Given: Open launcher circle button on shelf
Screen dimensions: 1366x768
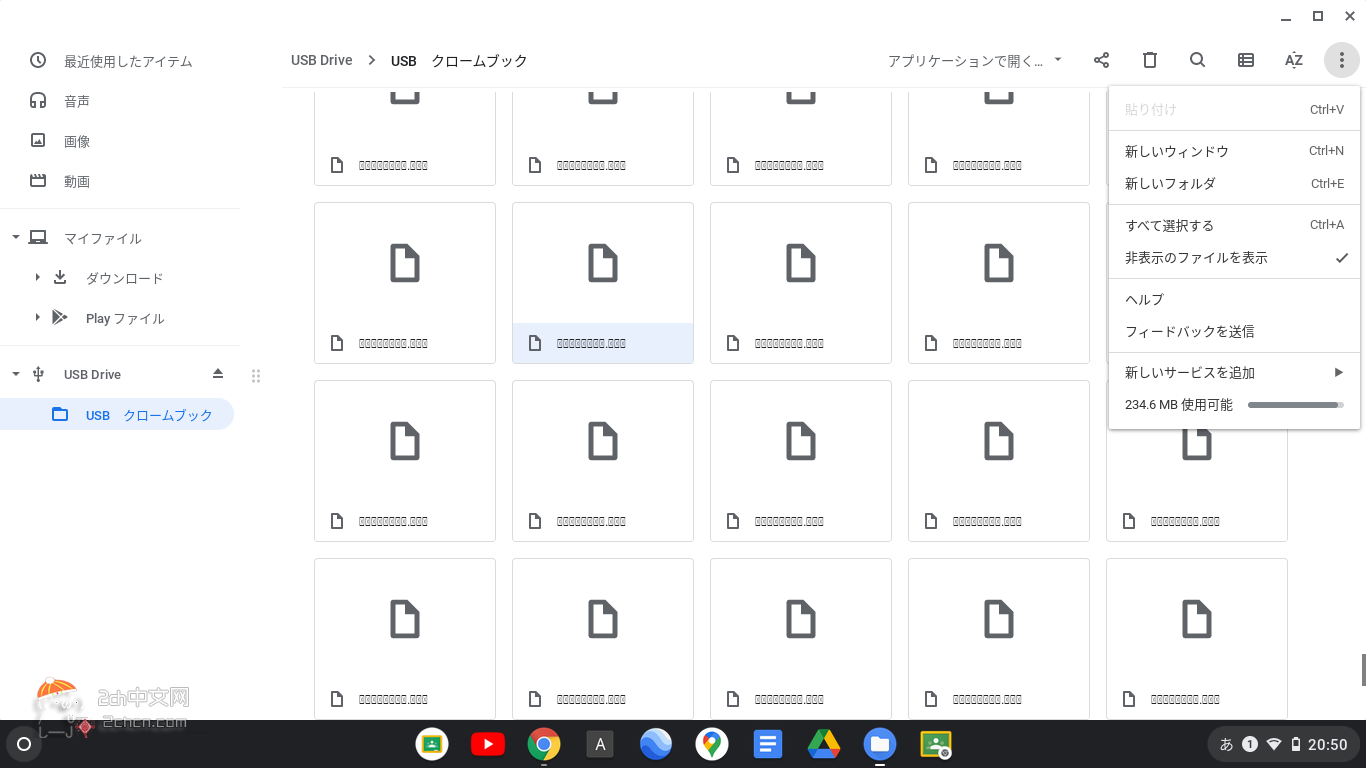Looking at the screenshot, I should click(24, 744).
